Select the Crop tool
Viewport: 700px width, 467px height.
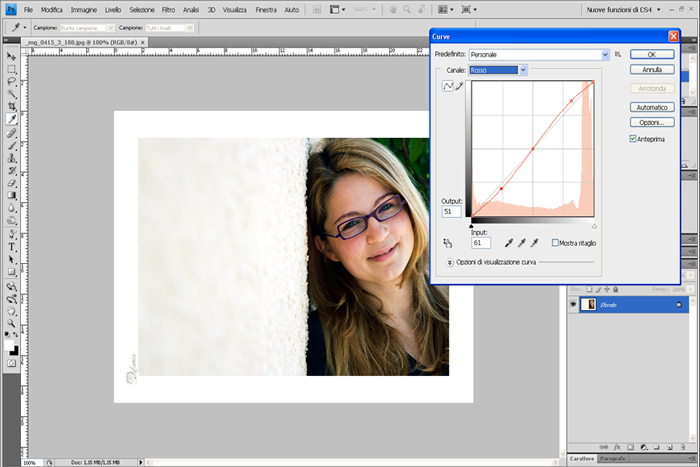click(x=12, y=106)
